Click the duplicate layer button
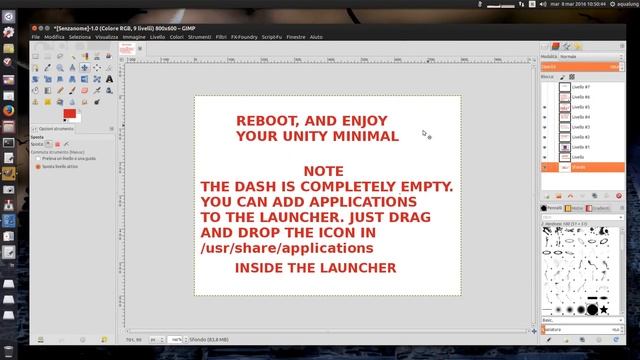This screenshot has height=360, width=640. point(595,196)
